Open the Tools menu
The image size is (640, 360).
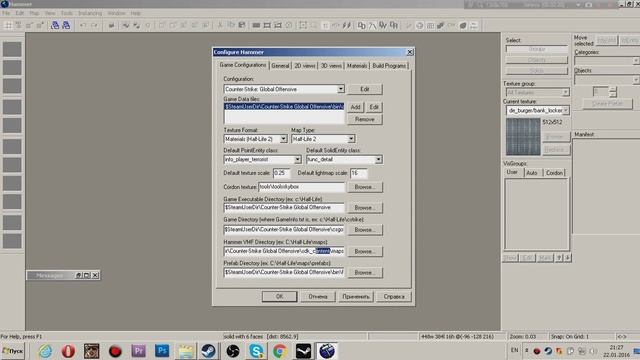pyautogui.click(x=67, y=13)
